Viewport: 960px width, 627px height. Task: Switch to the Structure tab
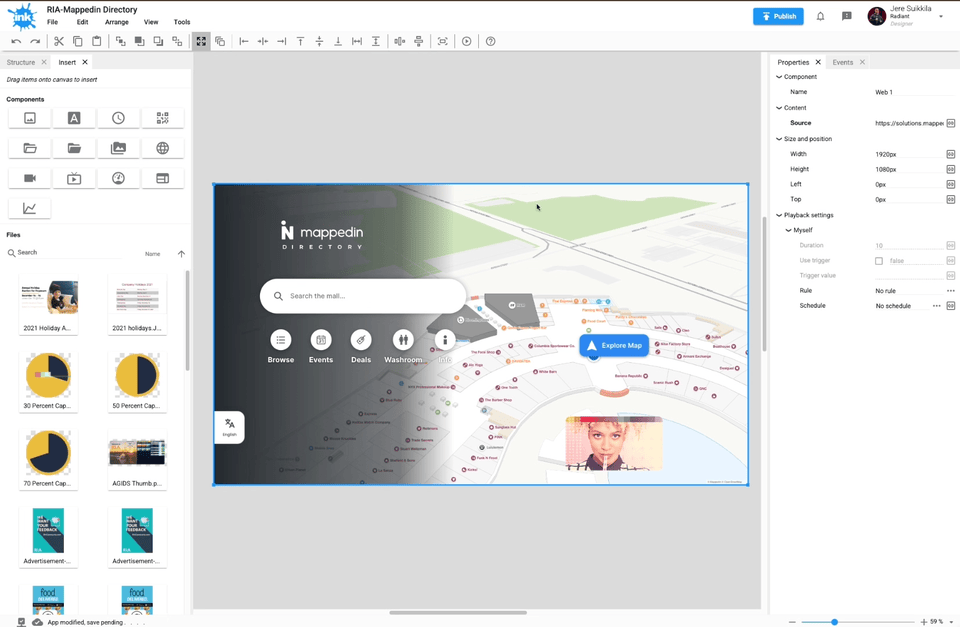[21, 62]
